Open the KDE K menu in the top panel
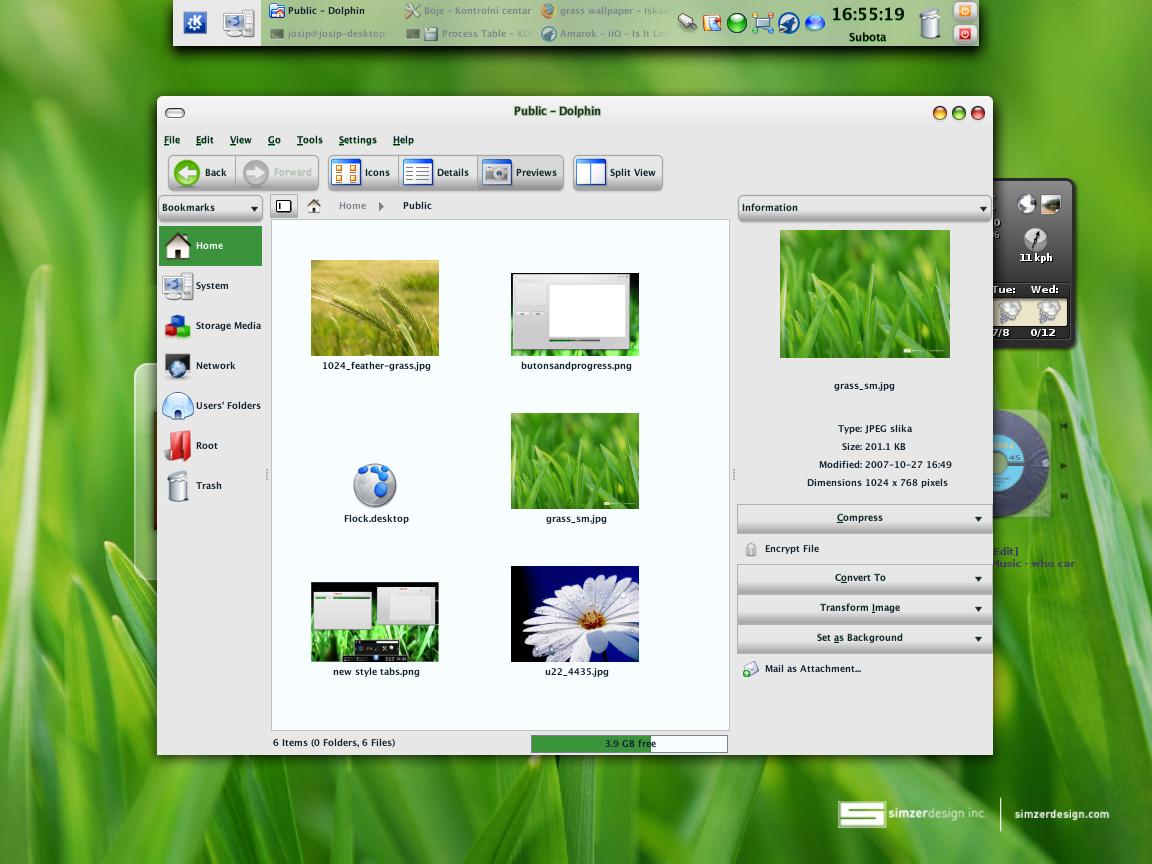This screenshot has height=864, width=1152. click(195, 23)
